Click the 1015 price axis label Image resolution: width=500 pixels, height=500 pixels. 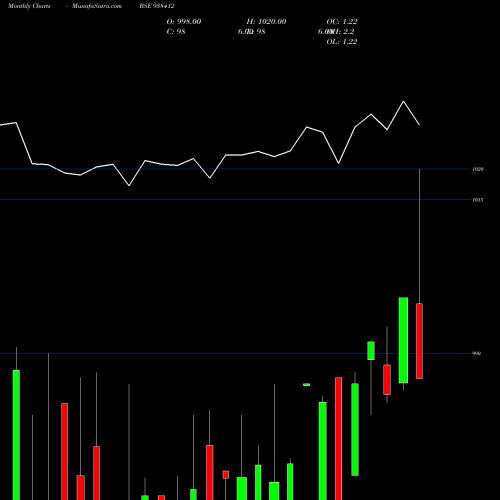coord(478,200)
